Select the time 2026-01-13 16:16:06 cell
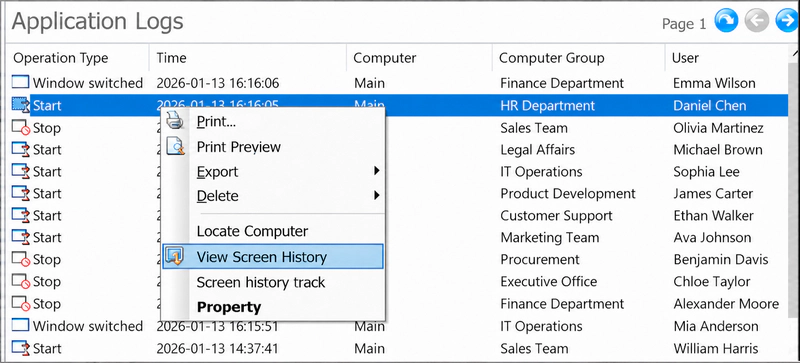 pyautogui.click(x=218, y=83)
